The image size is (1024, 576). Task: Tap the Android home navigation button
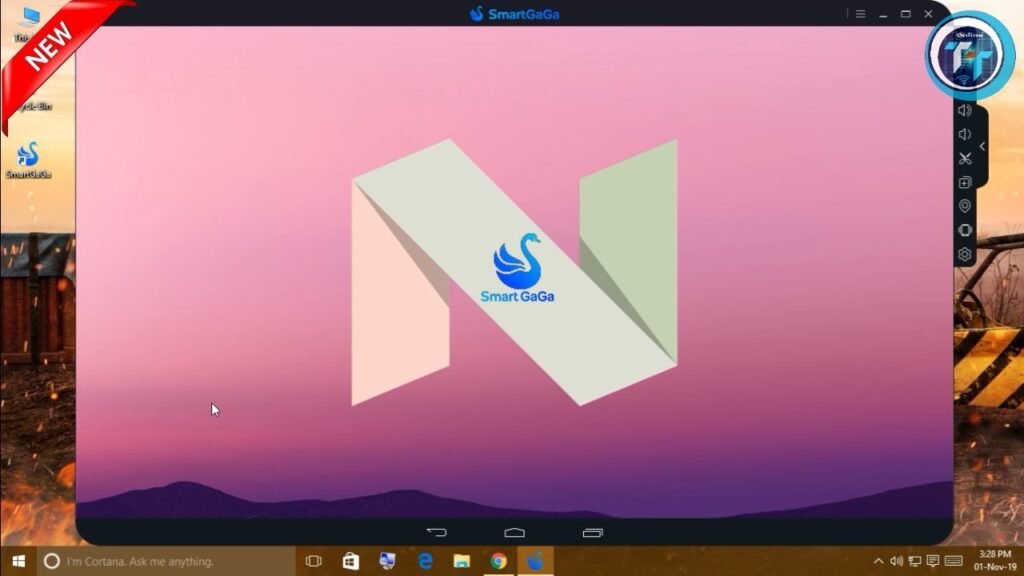click(515, 532)
